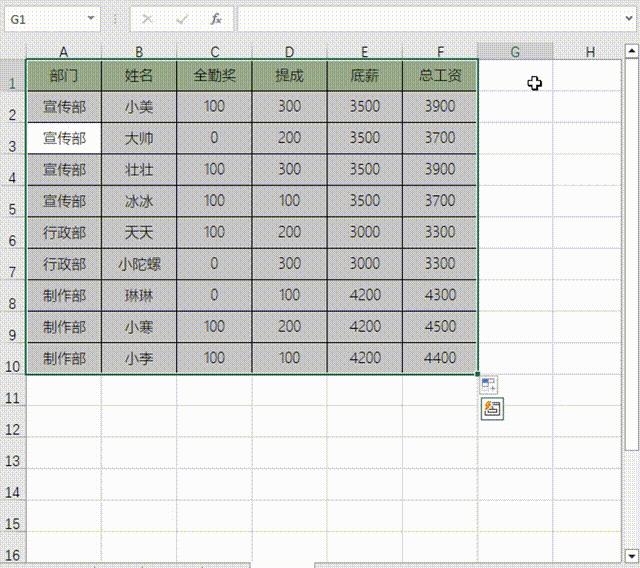The width and height of the screenshot is (640, 568).
Task: Click total salary 4400 cell
Action: pos(440,358)
